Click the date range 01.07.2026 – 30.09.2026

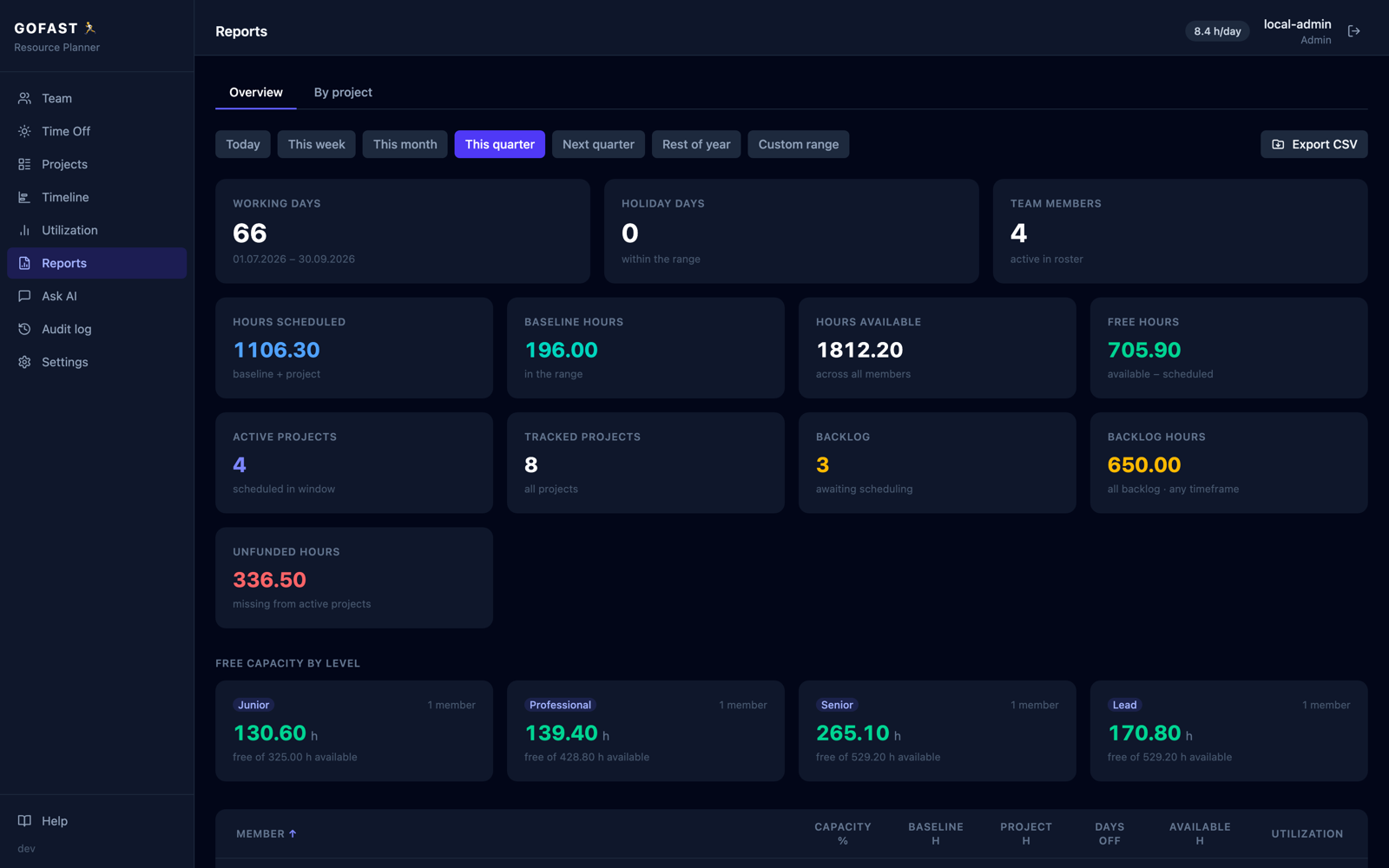point(293,259)
